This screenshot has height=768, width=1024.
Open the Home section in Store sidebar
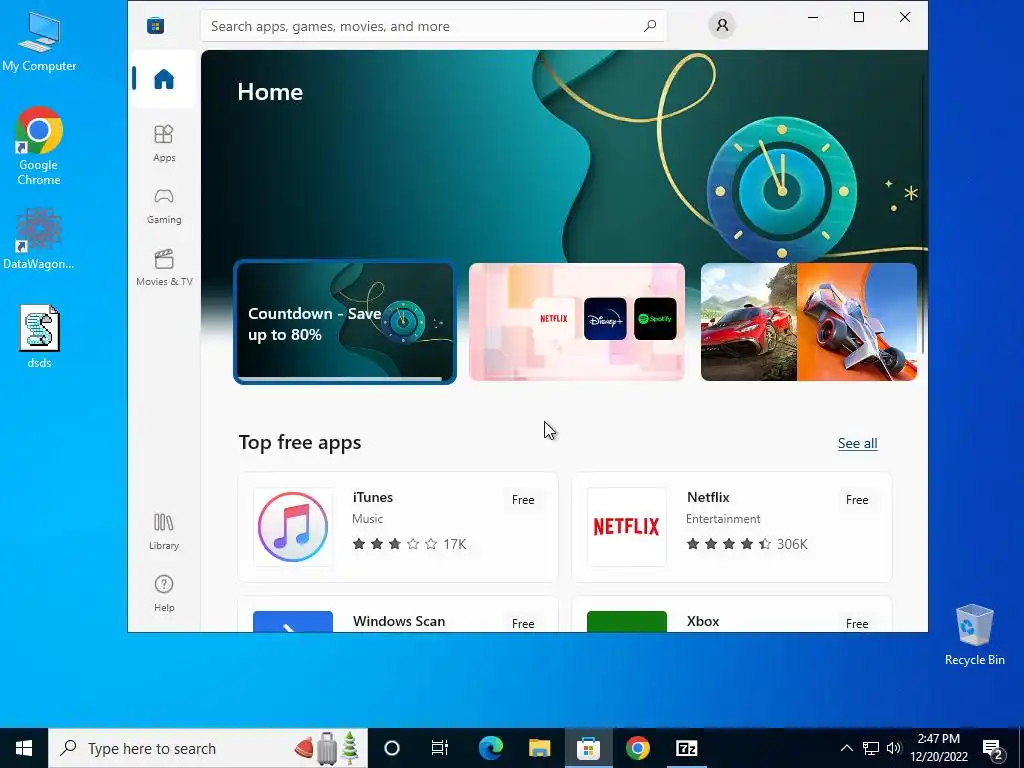(164, 79)
